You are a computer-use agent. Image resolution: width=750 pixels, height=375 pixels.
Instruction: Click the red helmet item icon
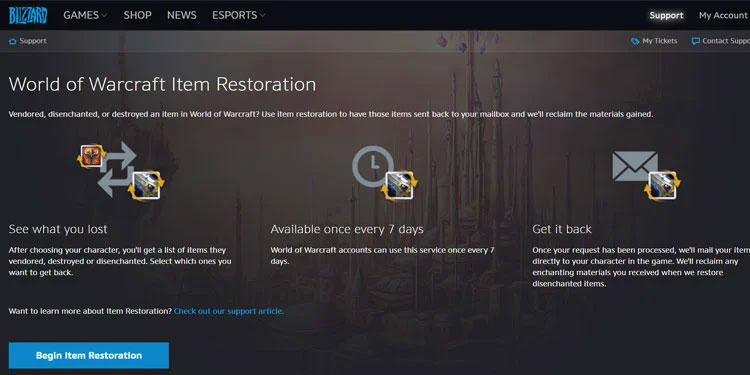pos(91,156)
